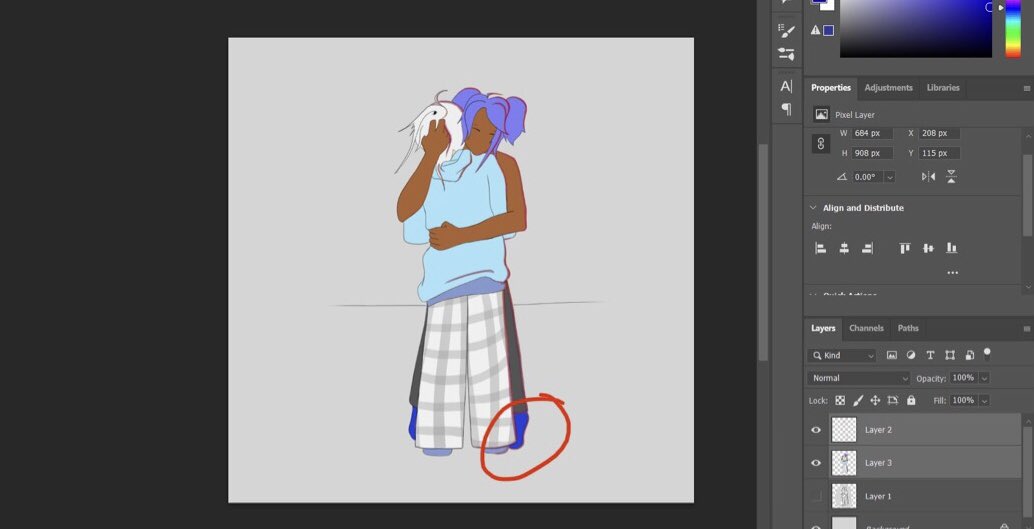Open the Paragraph panel icon
The height and width of the screenshot is (529, 1034).
coord(786,109)
